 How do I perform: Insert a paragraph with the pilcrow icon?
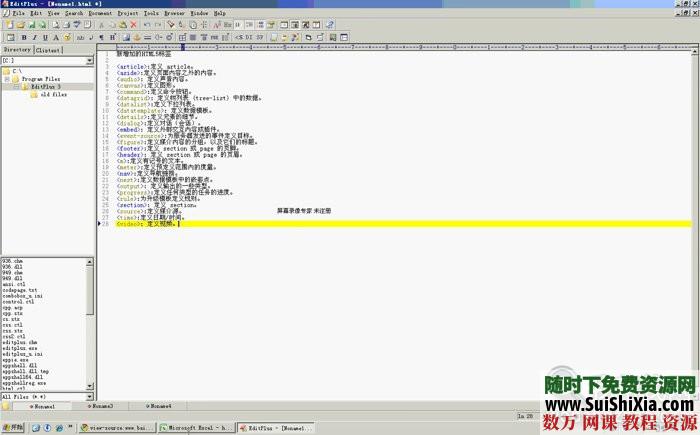click(x=101, y=38)
